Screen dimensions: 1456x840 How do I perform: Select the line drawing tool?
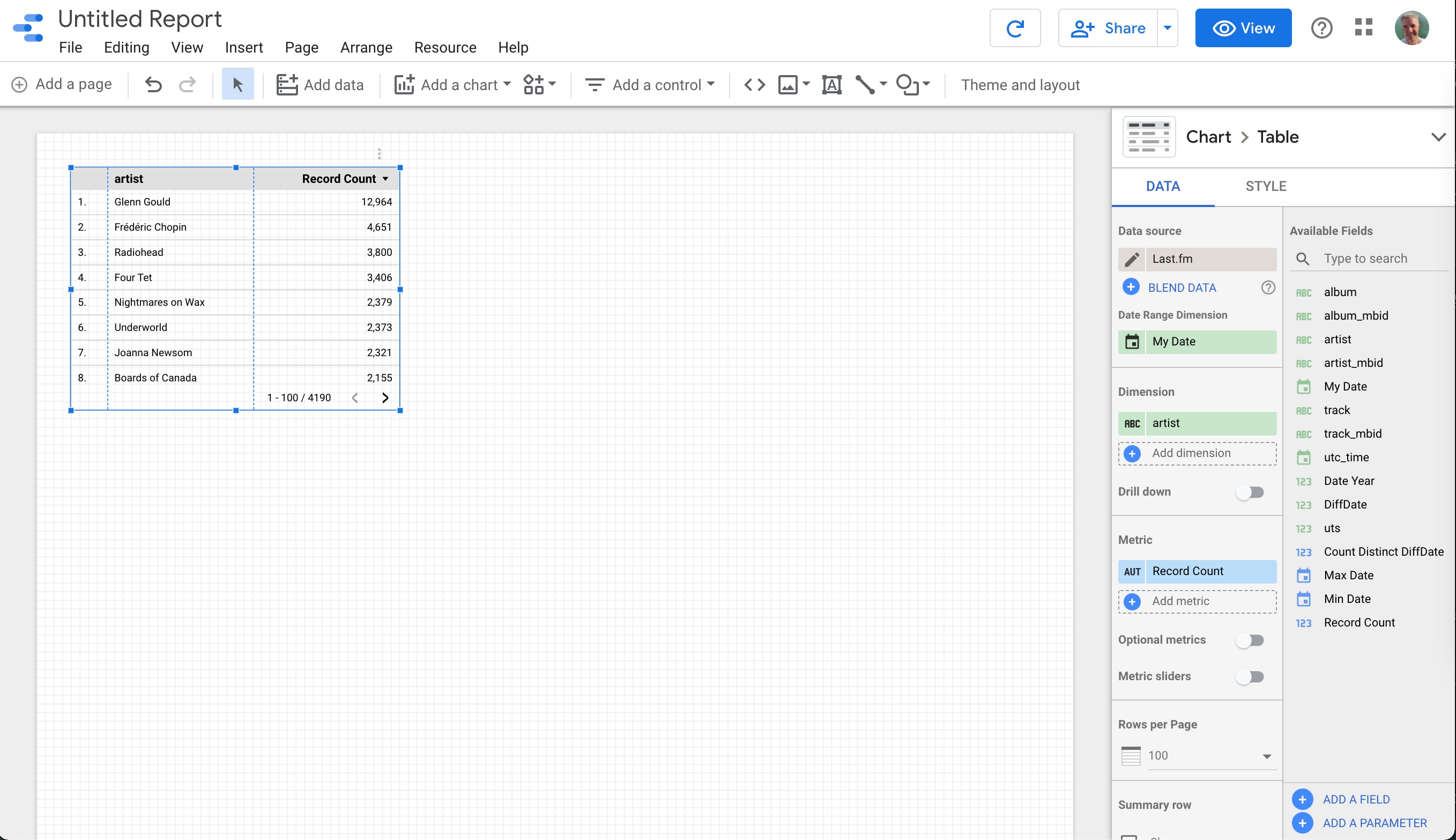[864, 85]
